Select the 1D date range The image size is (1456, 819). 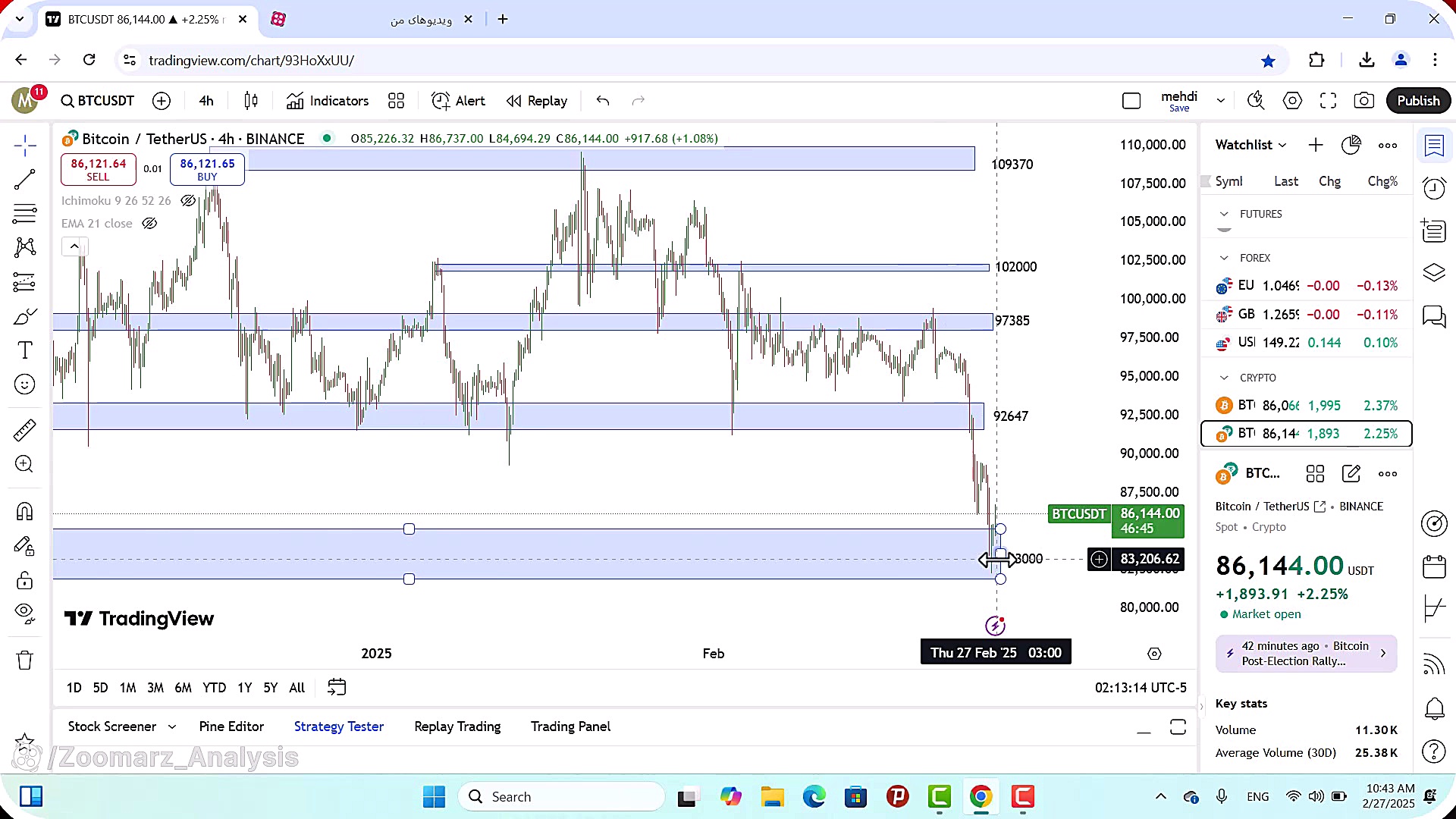tap(74, 688)
